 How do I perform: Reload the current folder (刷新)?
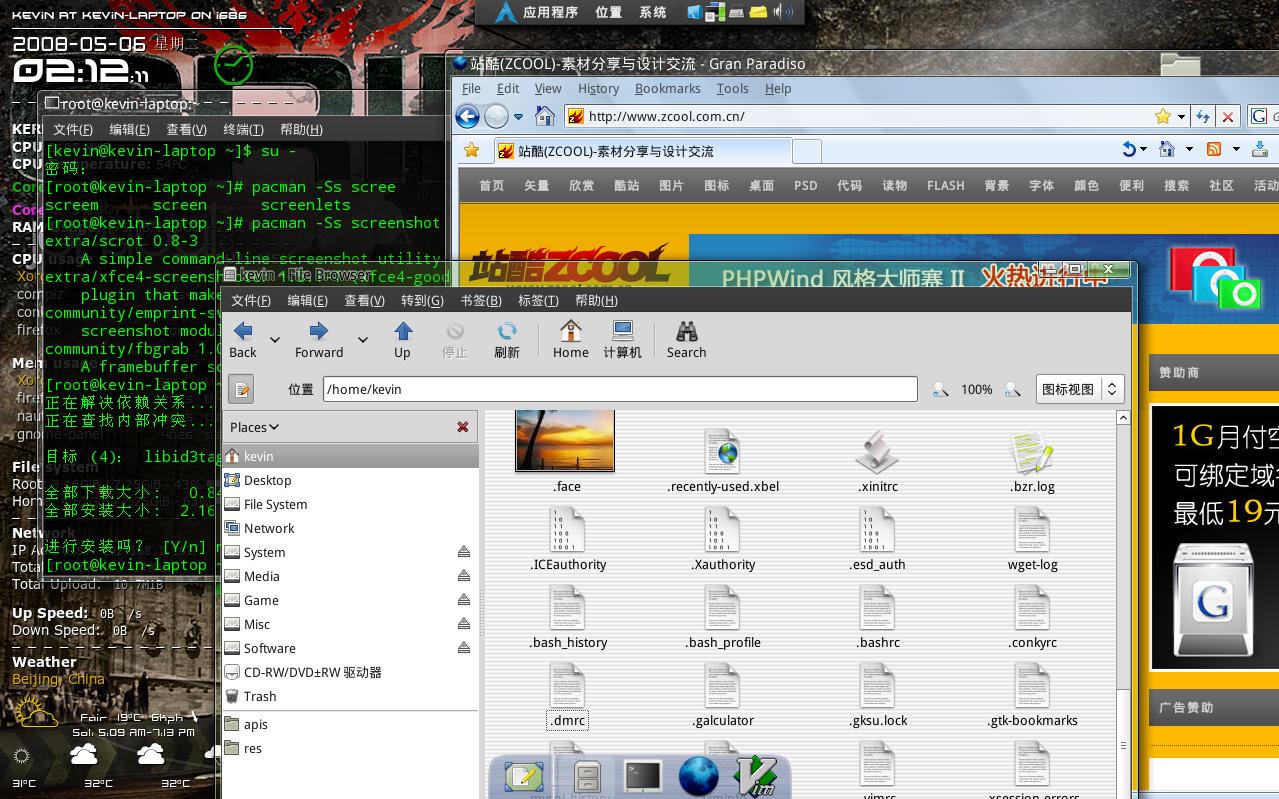click(x=507, y=340)
